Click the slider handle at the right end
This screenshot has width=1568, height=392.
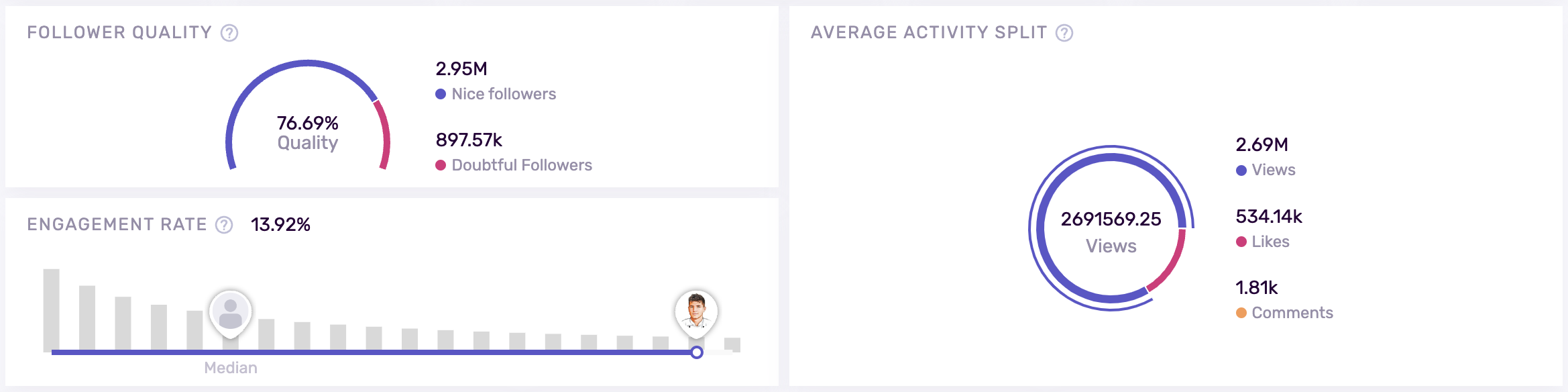click(696, 352)
